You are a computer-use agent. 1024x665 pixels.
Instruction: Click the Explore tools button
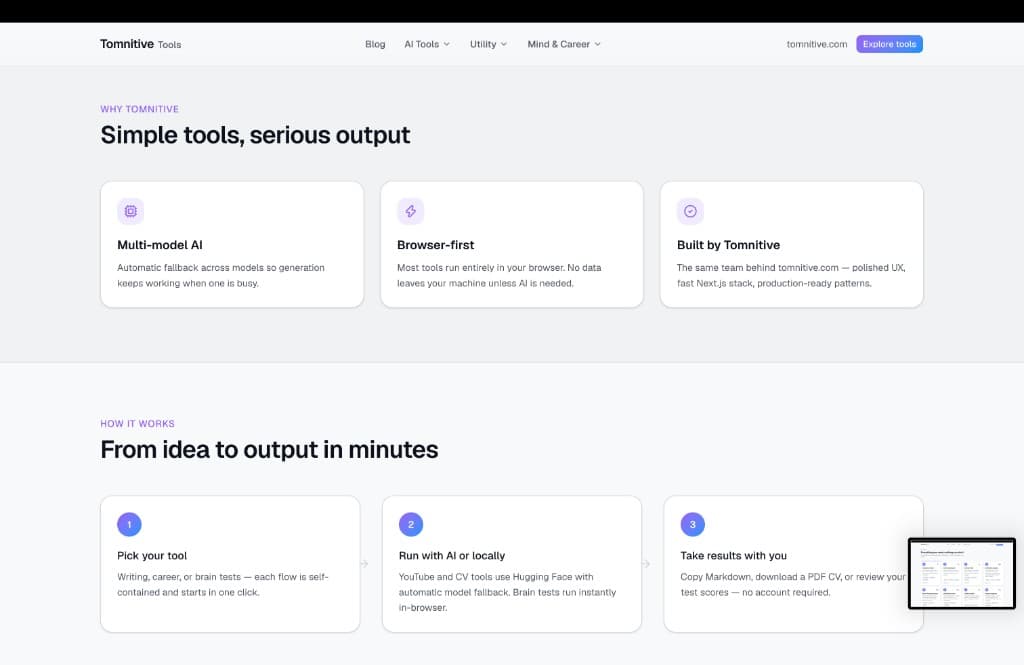(x=889, y=44)
